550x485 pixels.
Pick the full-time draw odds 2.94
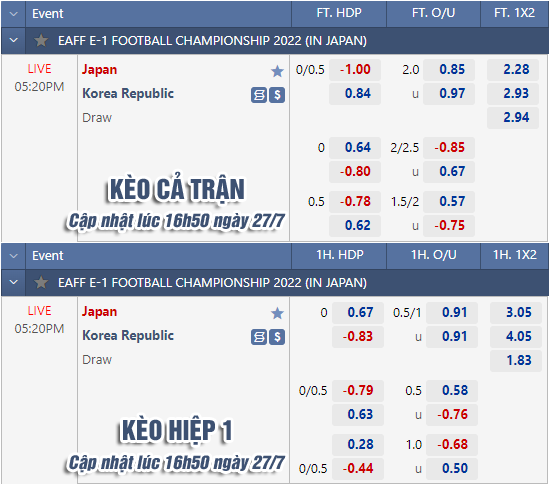pos(512,117)
